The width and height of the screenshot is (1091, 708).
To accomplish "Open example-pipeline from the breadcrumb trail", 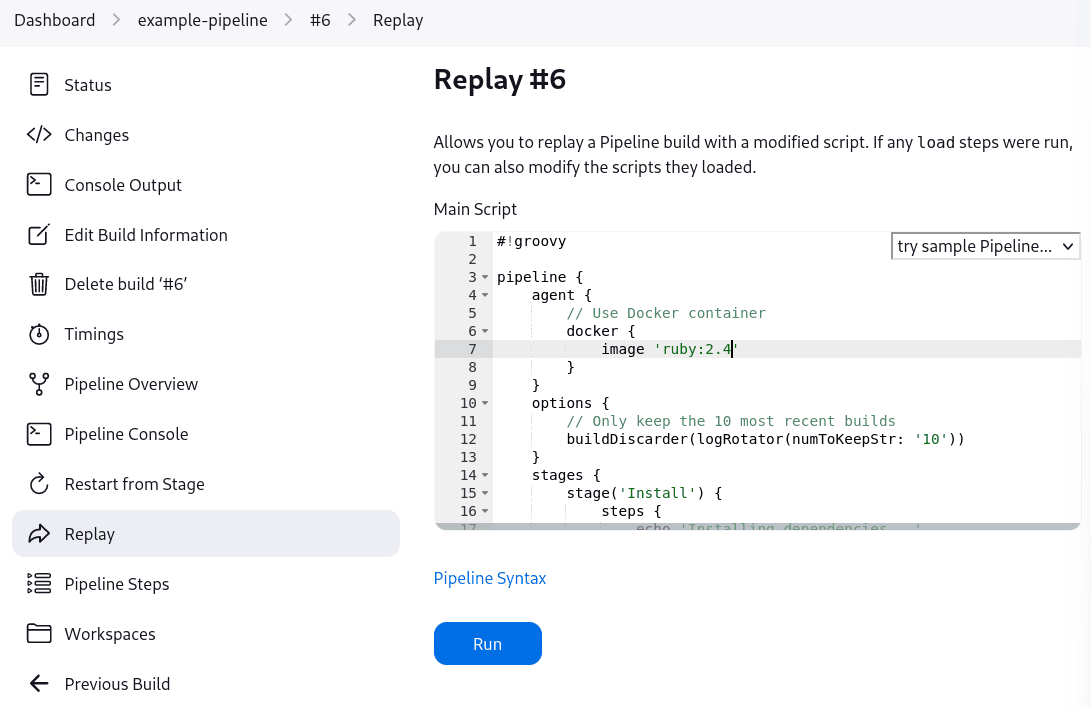I will pos(202,20).
